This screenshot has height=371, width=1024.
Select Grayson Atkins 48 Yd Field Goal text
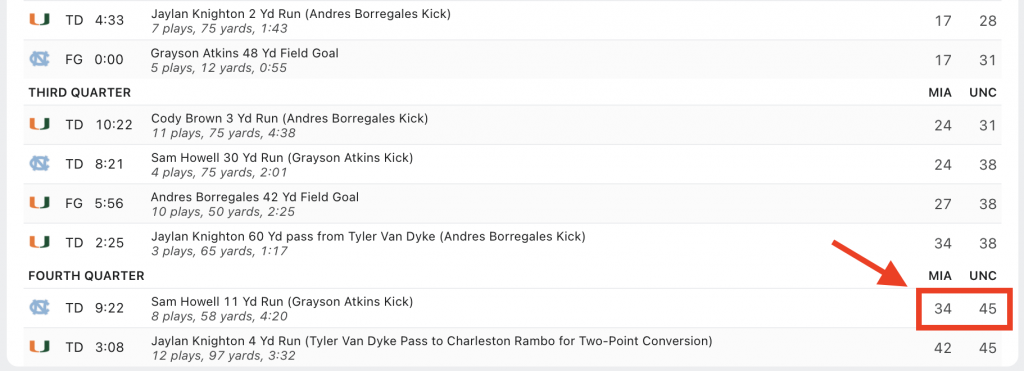pos(245,53)
